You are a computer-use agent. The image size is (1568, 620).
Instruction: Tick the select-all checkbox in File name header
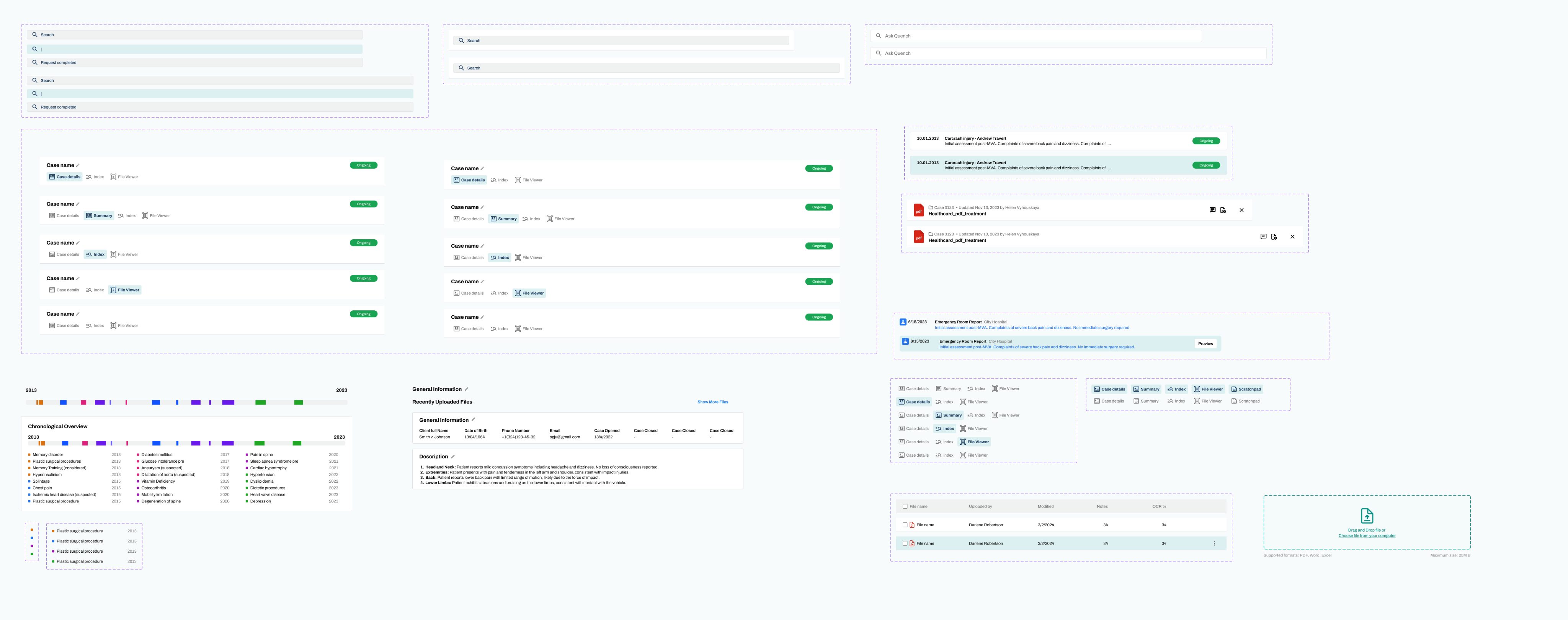[x=905, y=506]
